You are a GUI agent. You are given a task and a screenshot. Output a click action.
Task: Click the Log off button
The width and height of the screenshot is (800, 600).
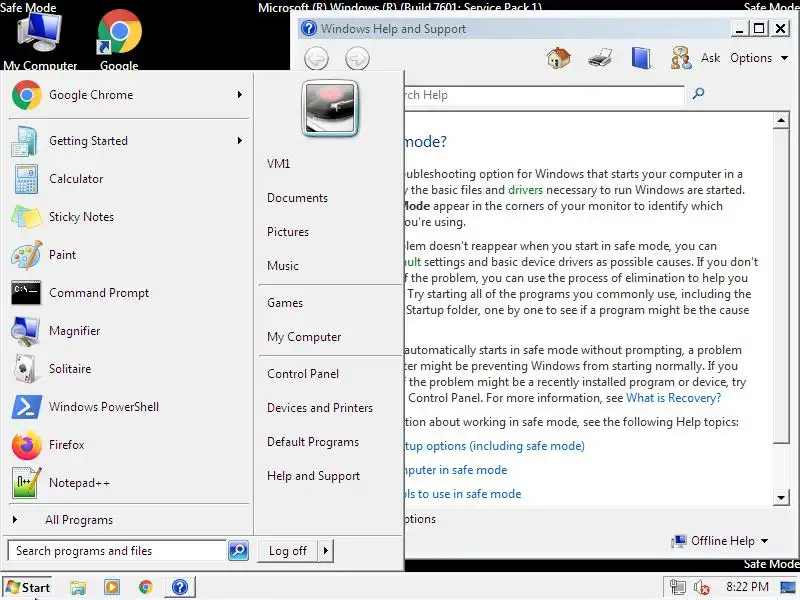(x=288, y=551)
